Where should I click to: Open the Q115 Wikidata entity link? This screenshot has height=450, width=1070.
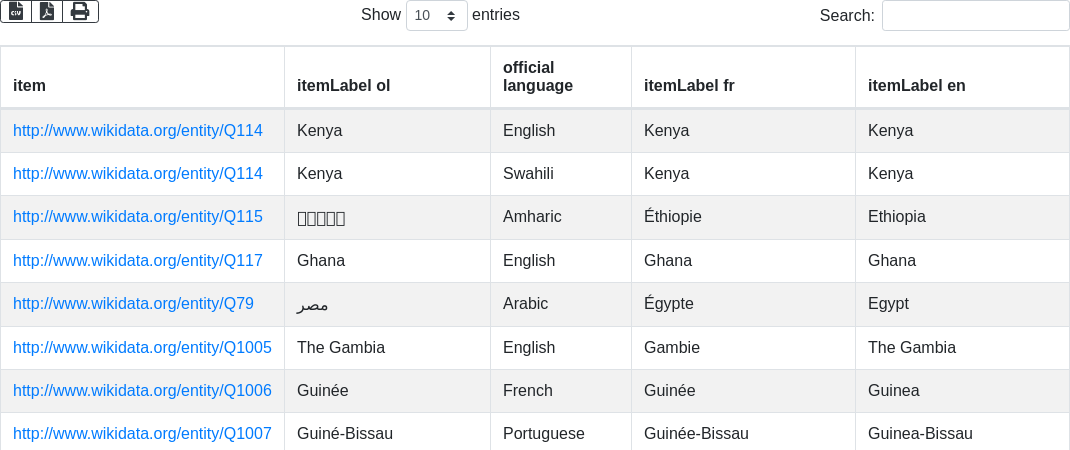pos(138,217)
